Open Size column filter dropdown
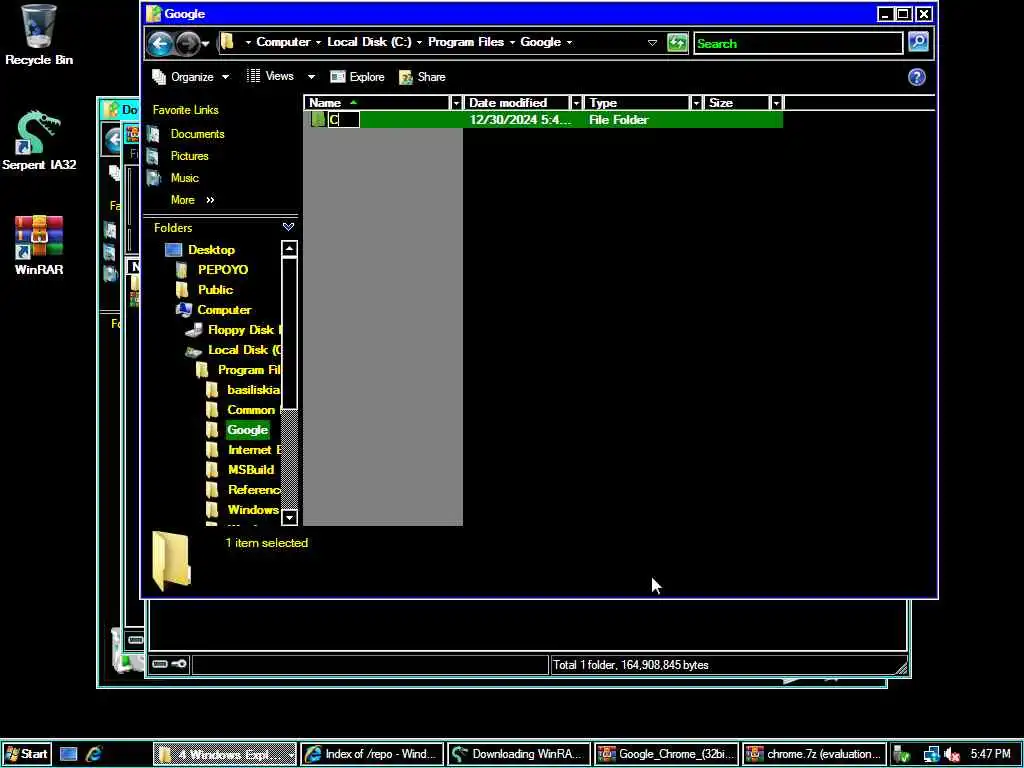 776,103
